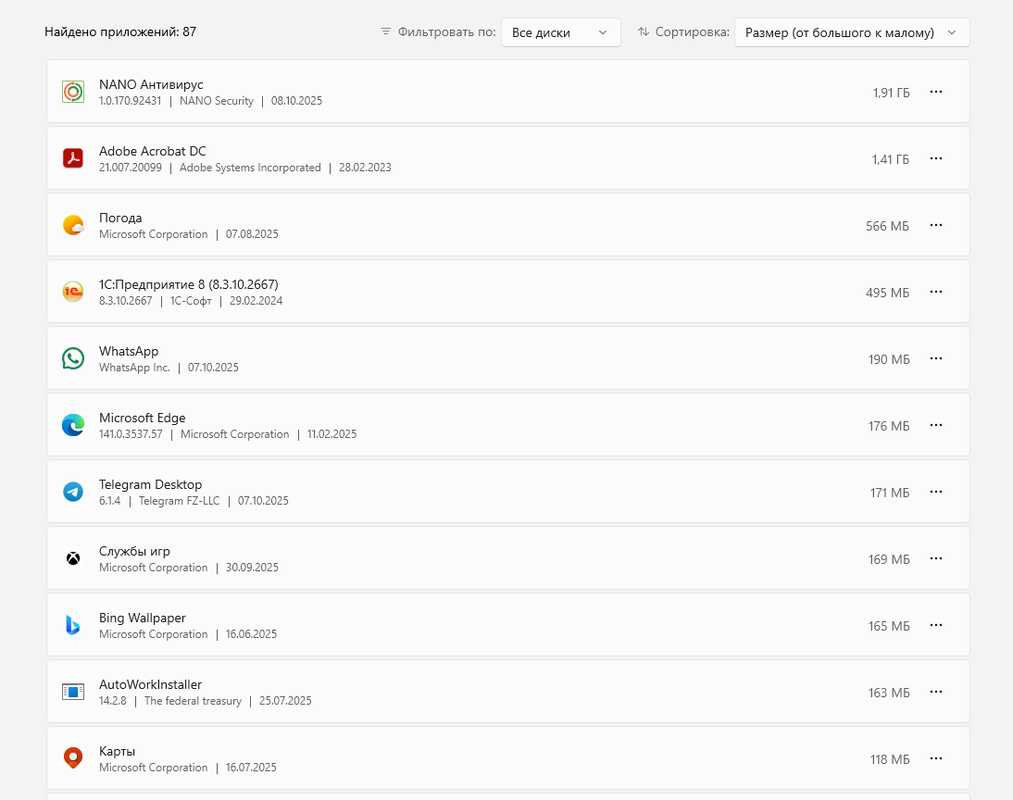
Task: Click the Adobe Systems Incorporated publisher text
Action: coord(250,167)
